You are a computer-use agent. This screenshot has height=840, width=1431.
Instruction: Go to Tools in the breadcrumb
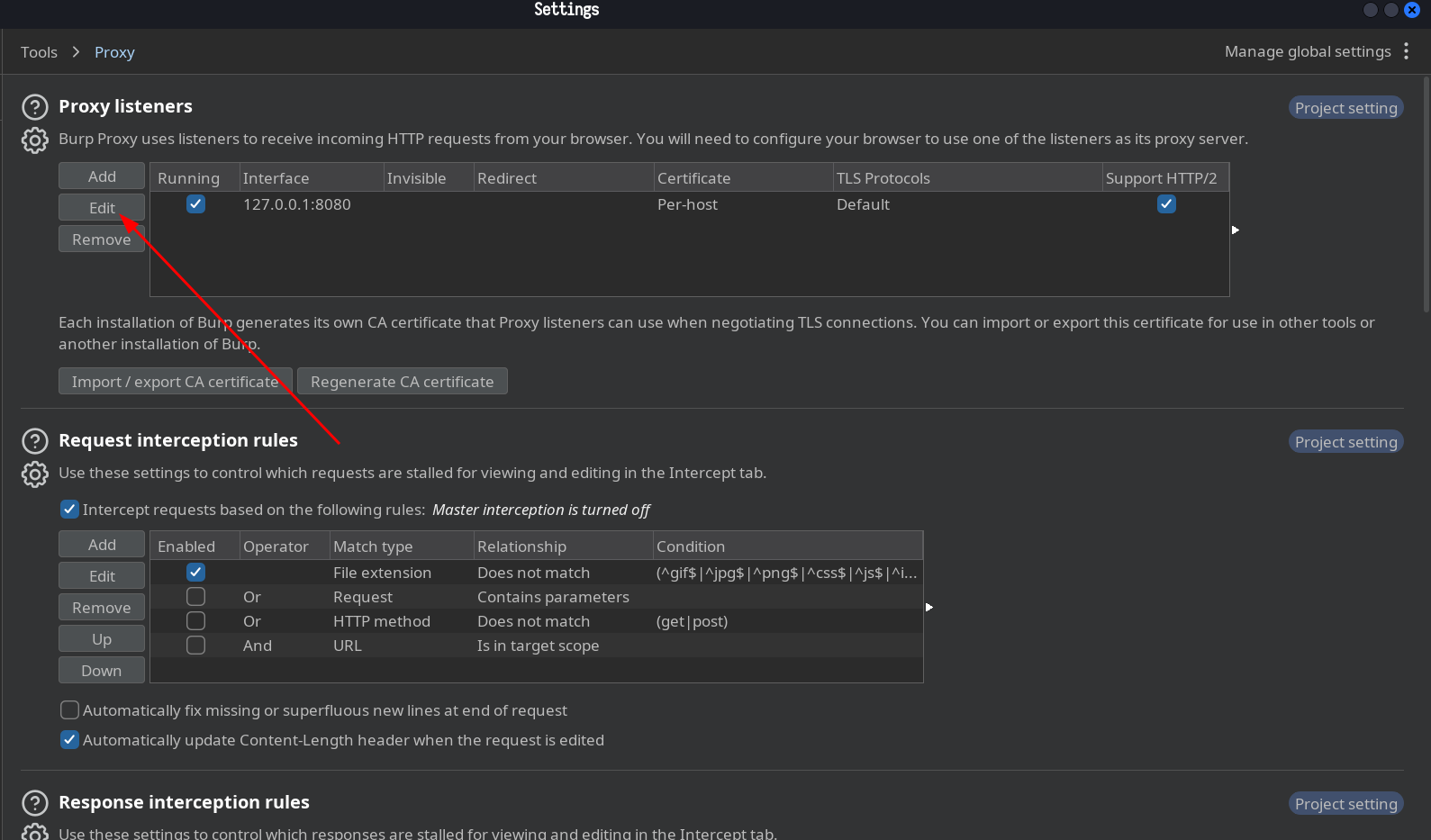[x=39, y=52]
